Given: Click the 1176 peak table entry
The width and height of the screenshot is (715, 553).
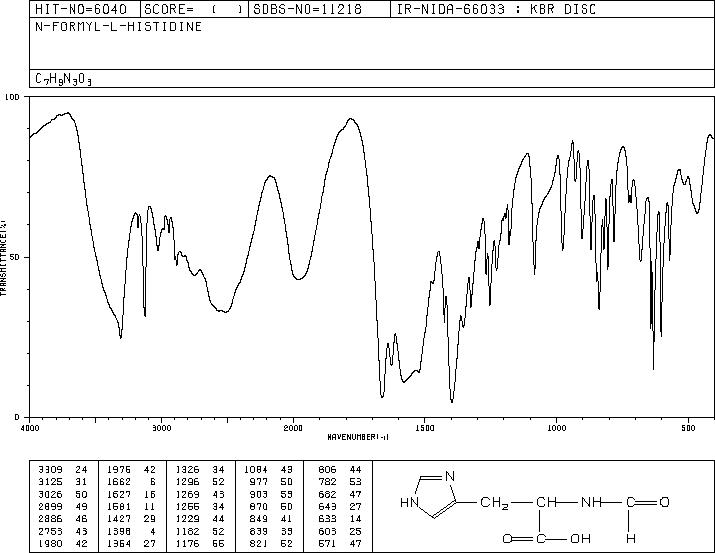Looking at the screenshot, I should click(x=200, y=543).
